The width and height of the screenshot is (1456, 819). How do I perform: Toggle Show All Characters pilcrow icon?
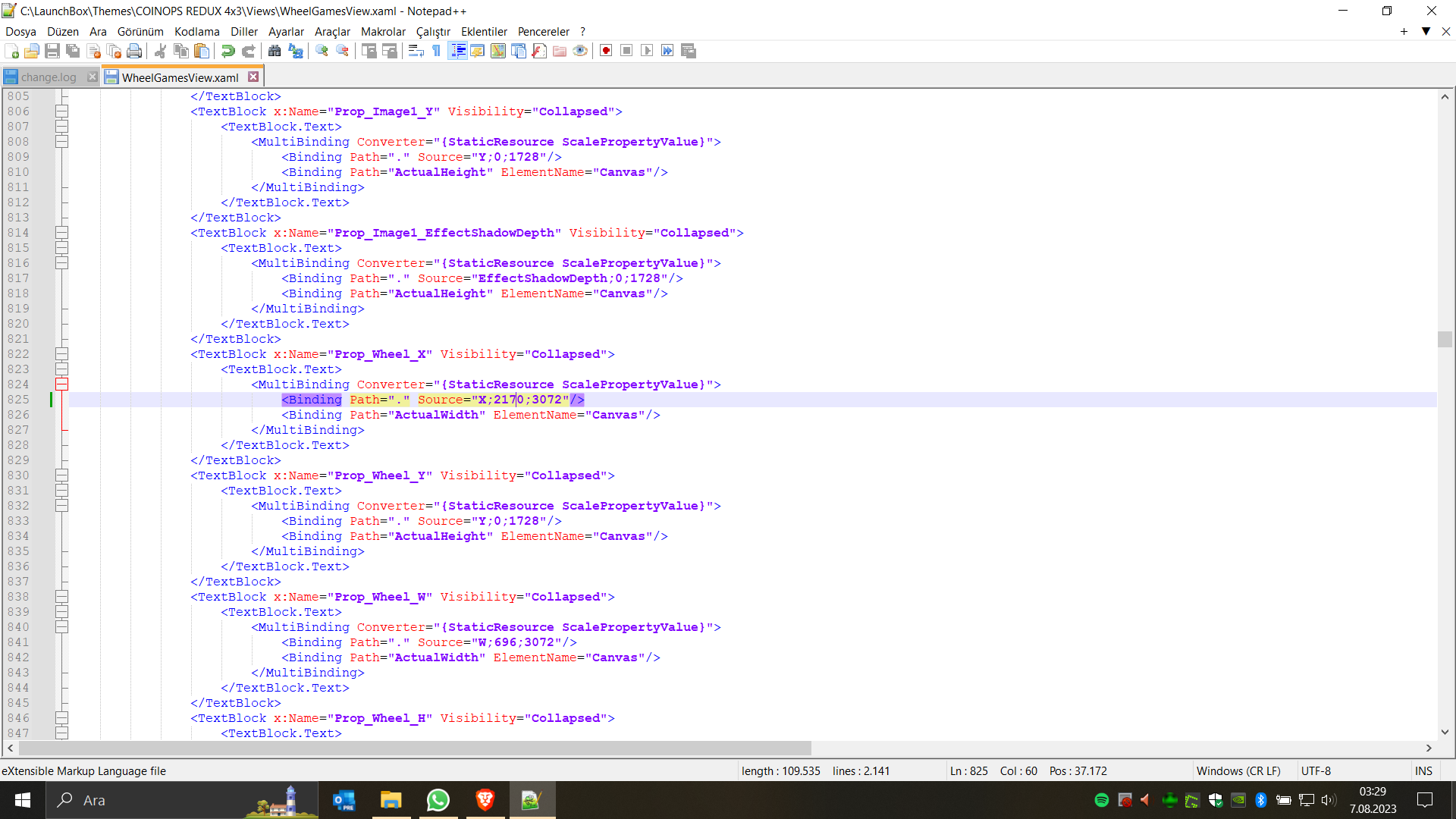point(436,51)
